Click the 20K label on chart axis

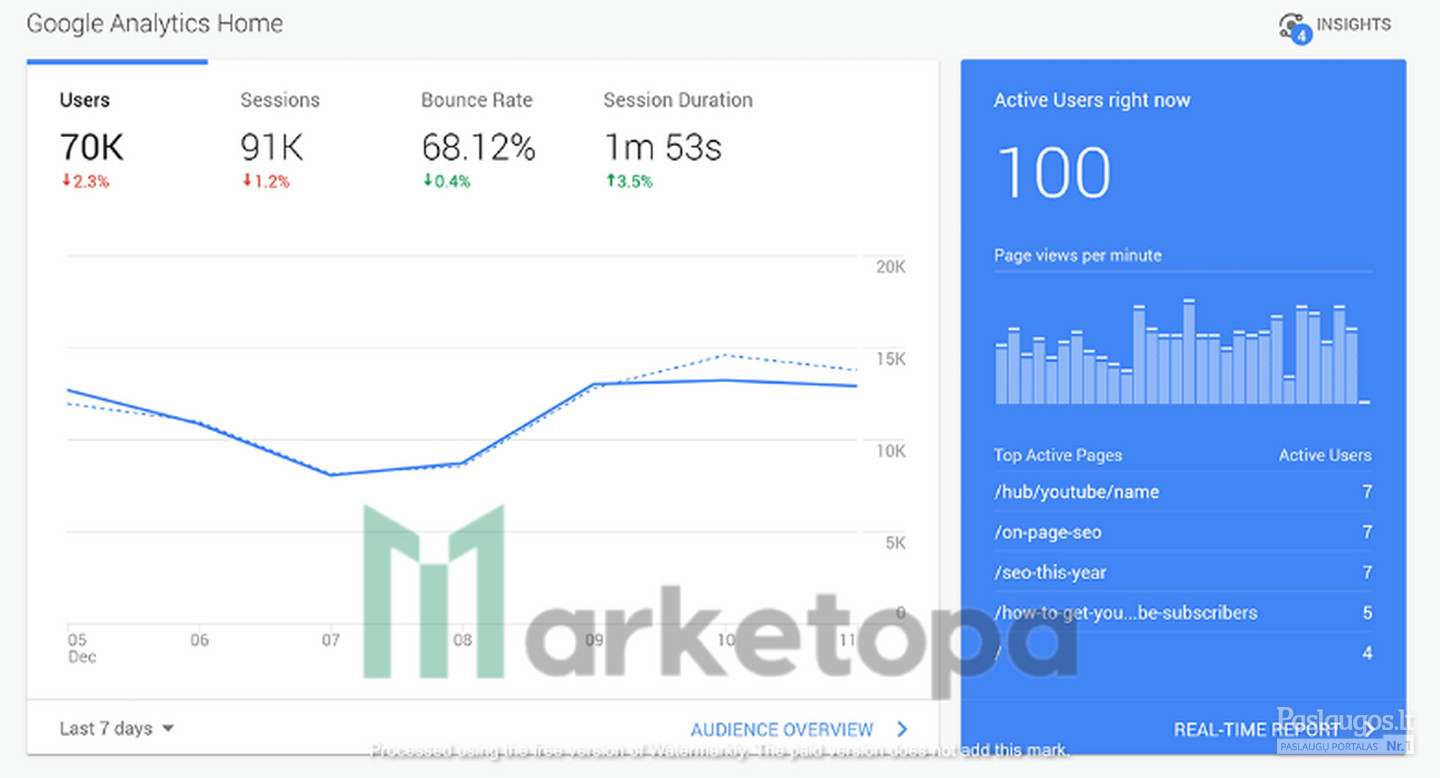[x=890, y=267]
